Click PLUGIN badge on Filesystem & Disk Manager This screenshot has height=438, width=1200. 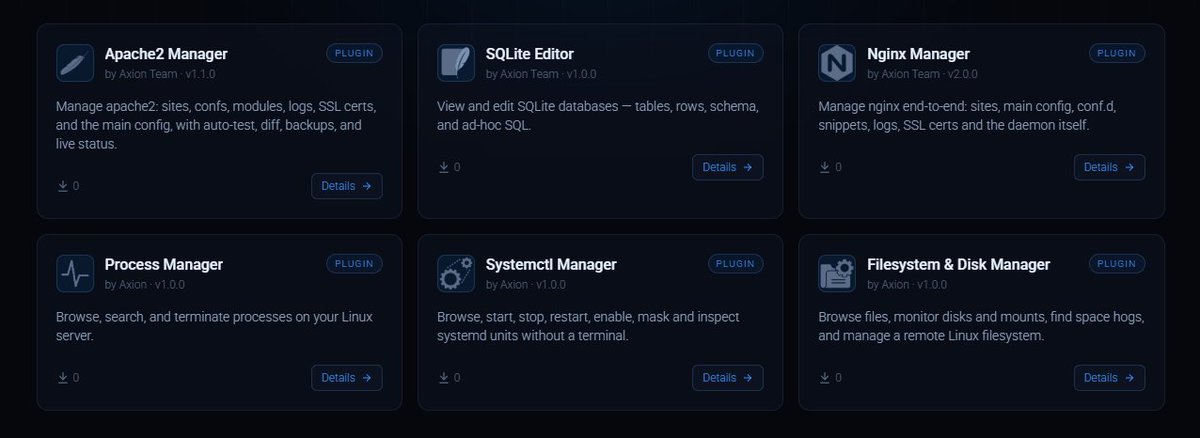[x=1117, y=264]
